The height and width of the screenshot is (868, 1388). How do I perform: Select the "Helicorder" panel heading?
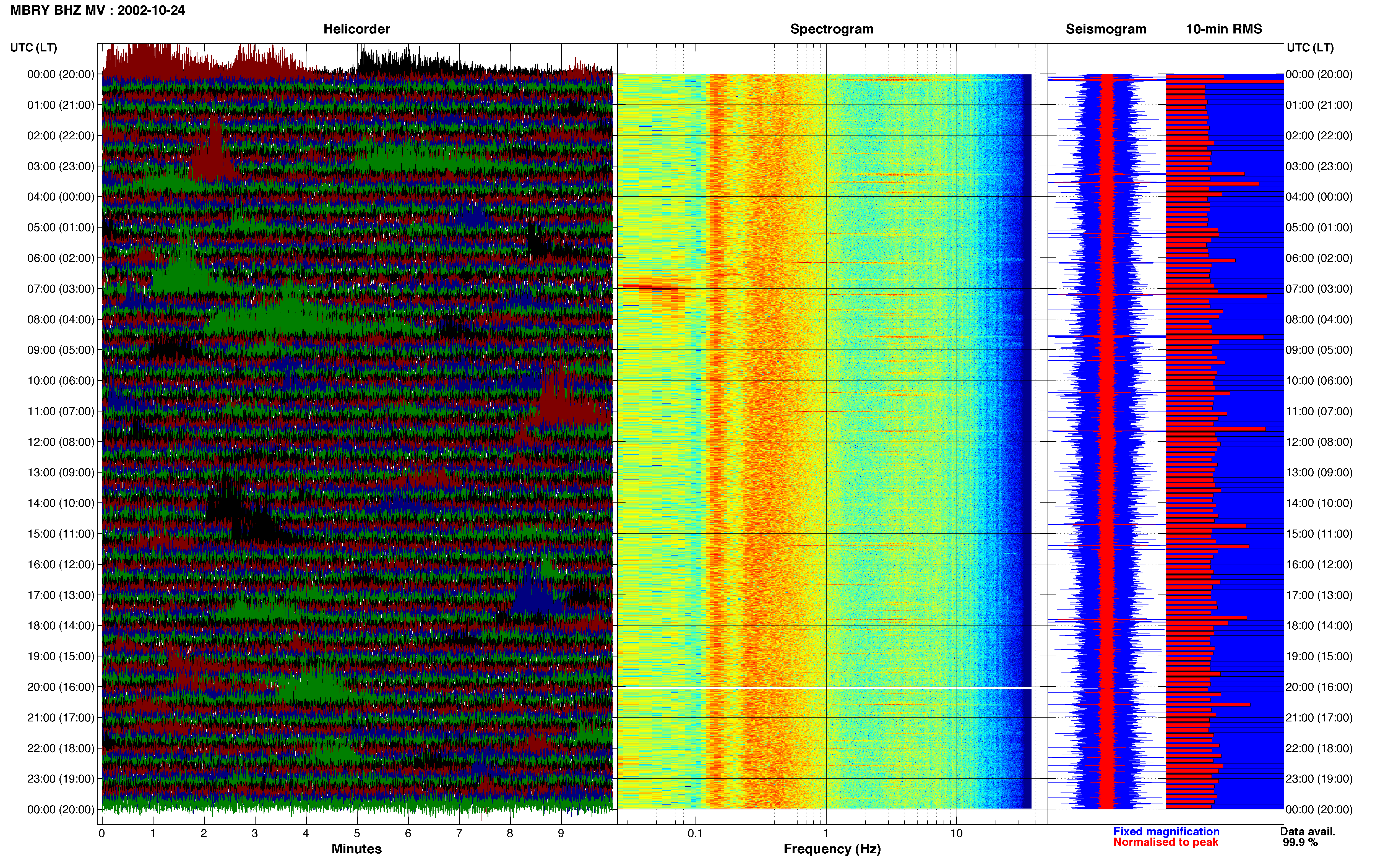356,29
